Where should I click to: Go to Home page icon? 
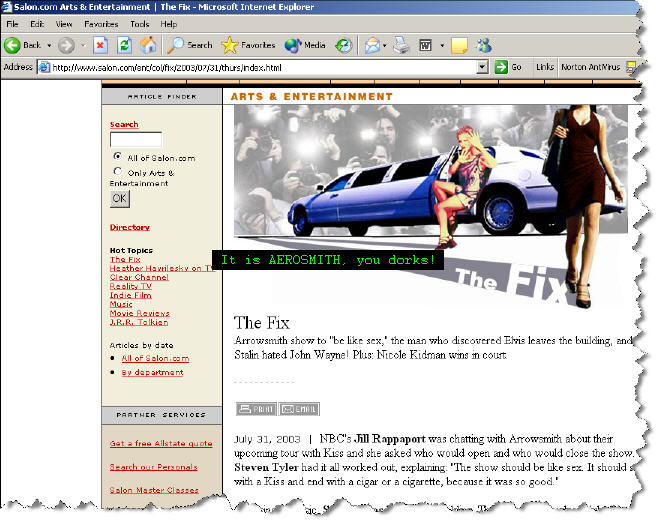(x=148, y=45)
